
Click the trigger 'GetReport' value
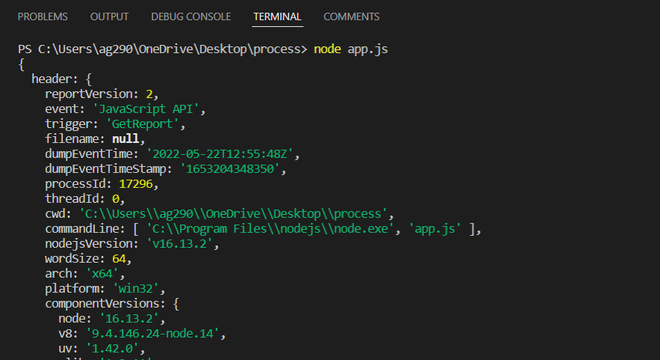142,124
